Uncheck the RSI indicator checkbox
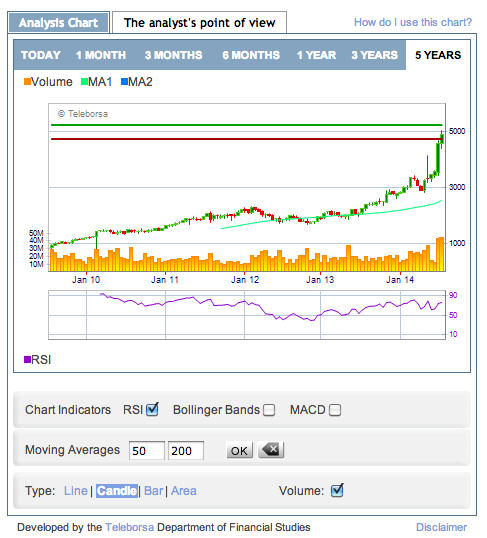The width and height of the screenshot is (487, 538). tap(152, 409)
